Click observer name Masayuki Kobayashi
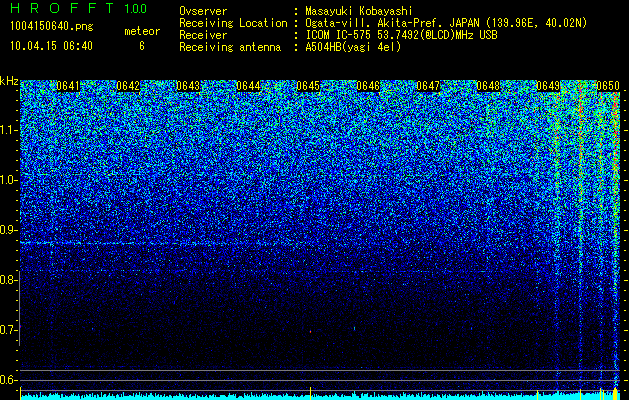 point(359,11)
